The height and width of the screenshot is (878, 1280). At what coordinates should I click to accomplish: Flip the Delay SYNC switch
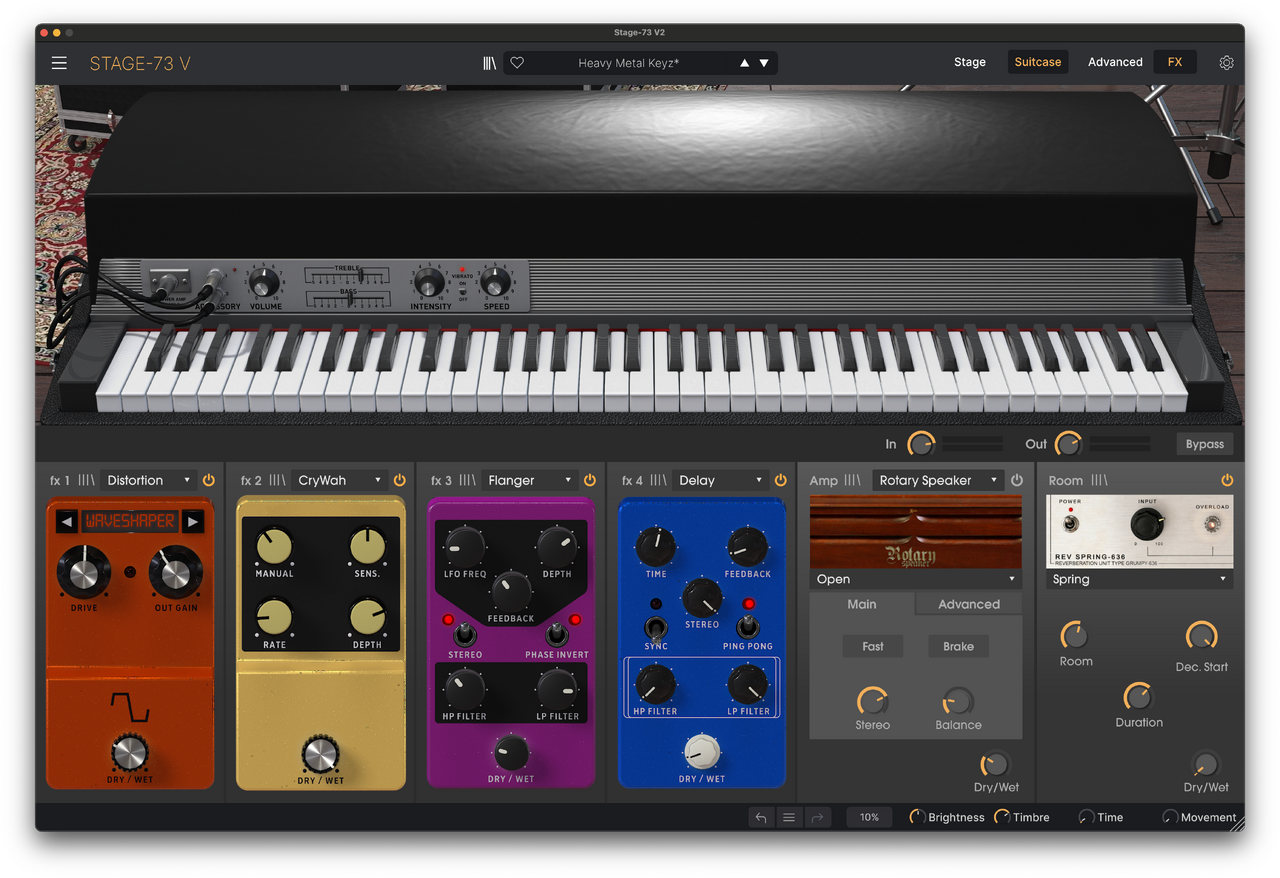(656, 627)
